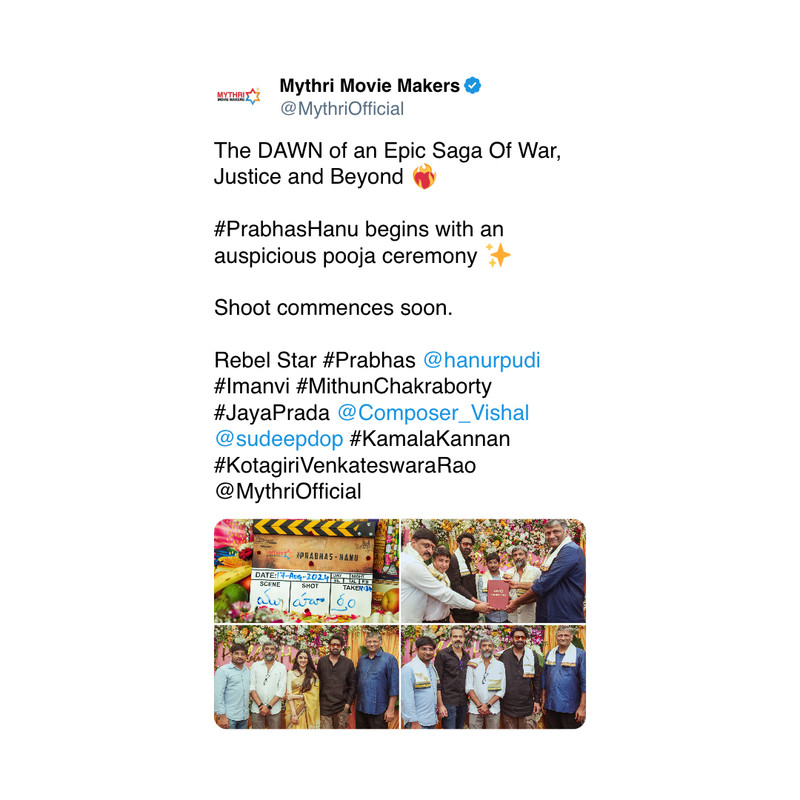Screen dimensions: 800x800
Task: Click the #Prabhas hashtag after Rebel Star
Action: coord(369,360)
